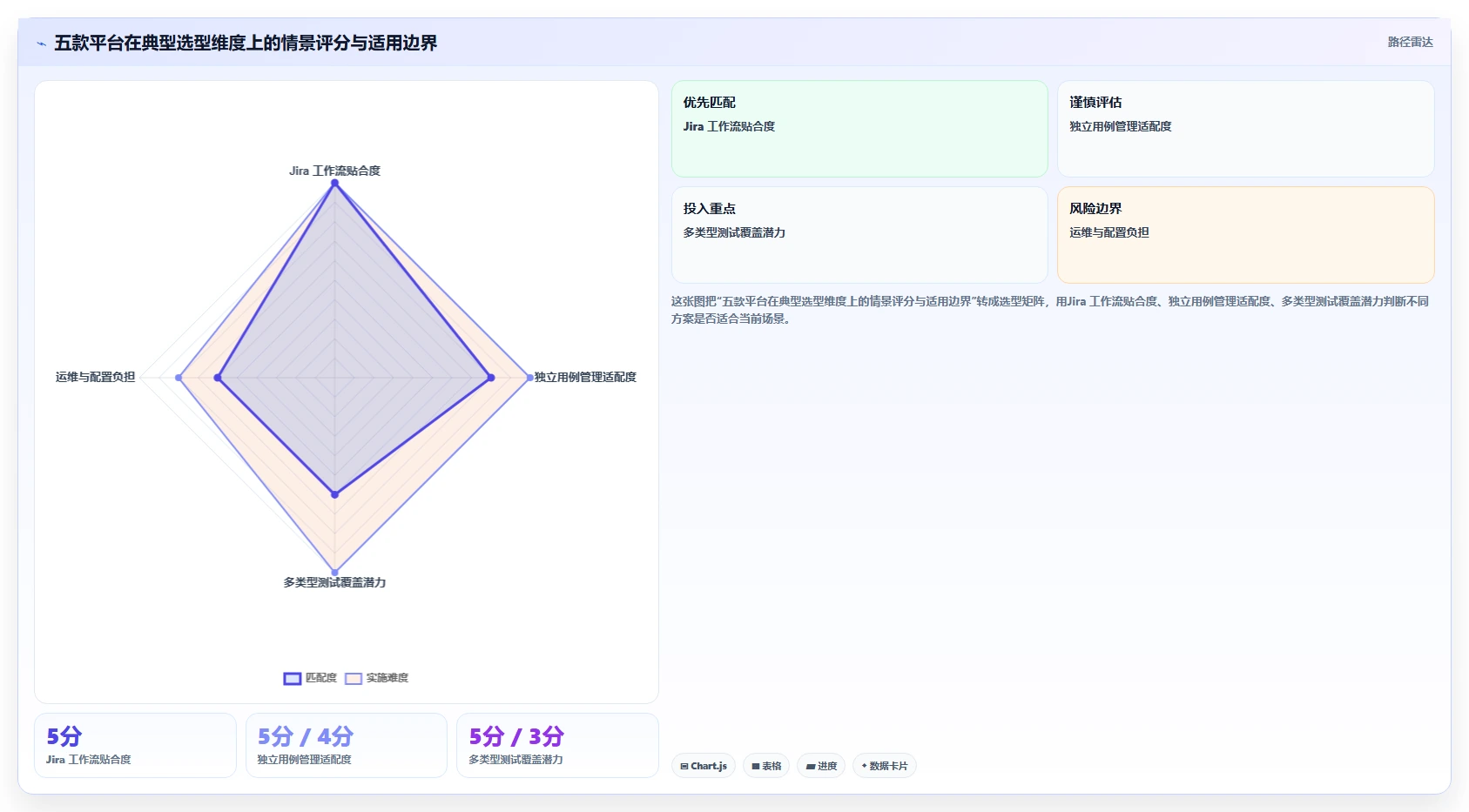Toggle the 实施难度 legend swatch
Screen dimensions: 1469x812
[354, 678]
